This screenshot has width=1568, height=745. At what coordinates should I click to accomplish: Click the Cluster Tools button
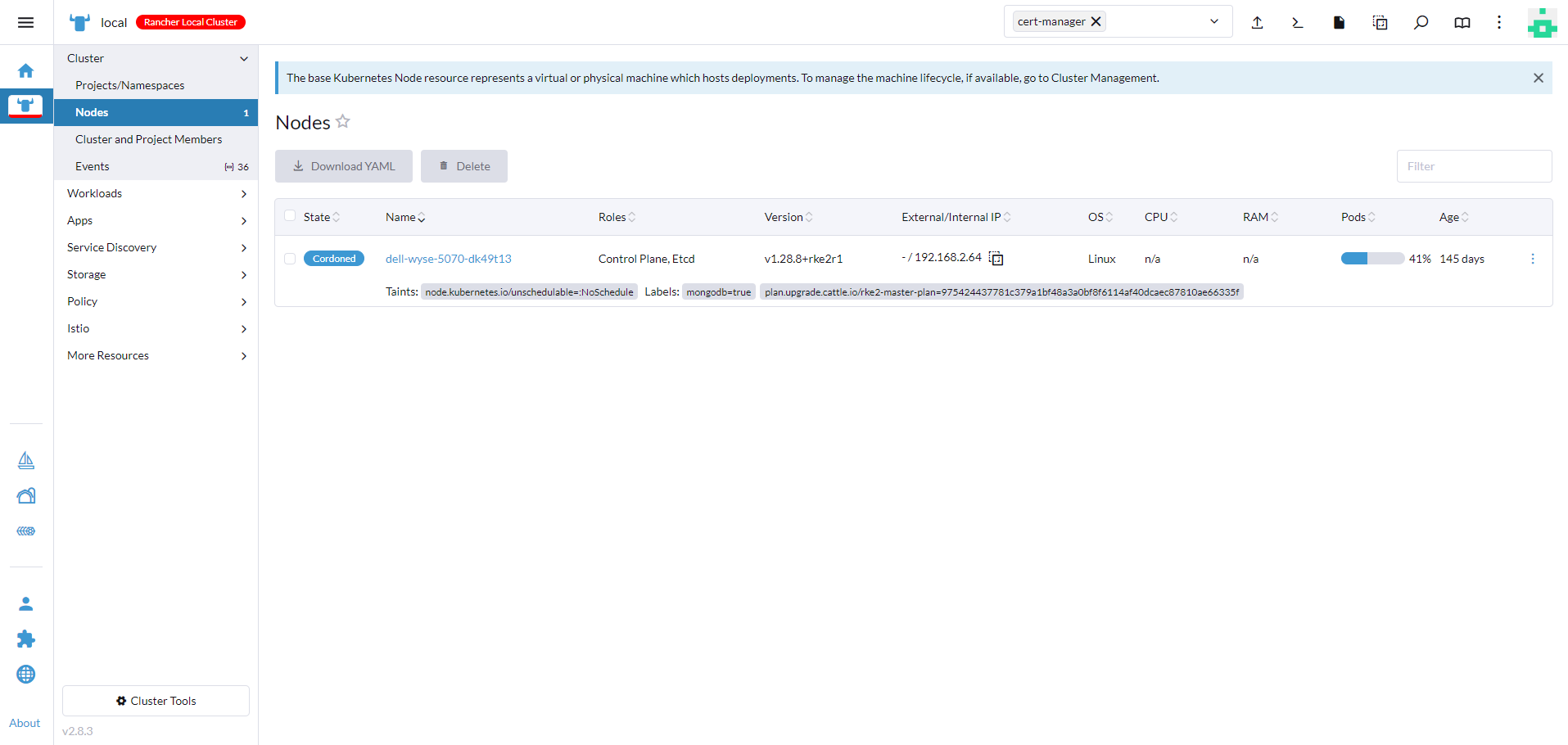click(156, 701)
